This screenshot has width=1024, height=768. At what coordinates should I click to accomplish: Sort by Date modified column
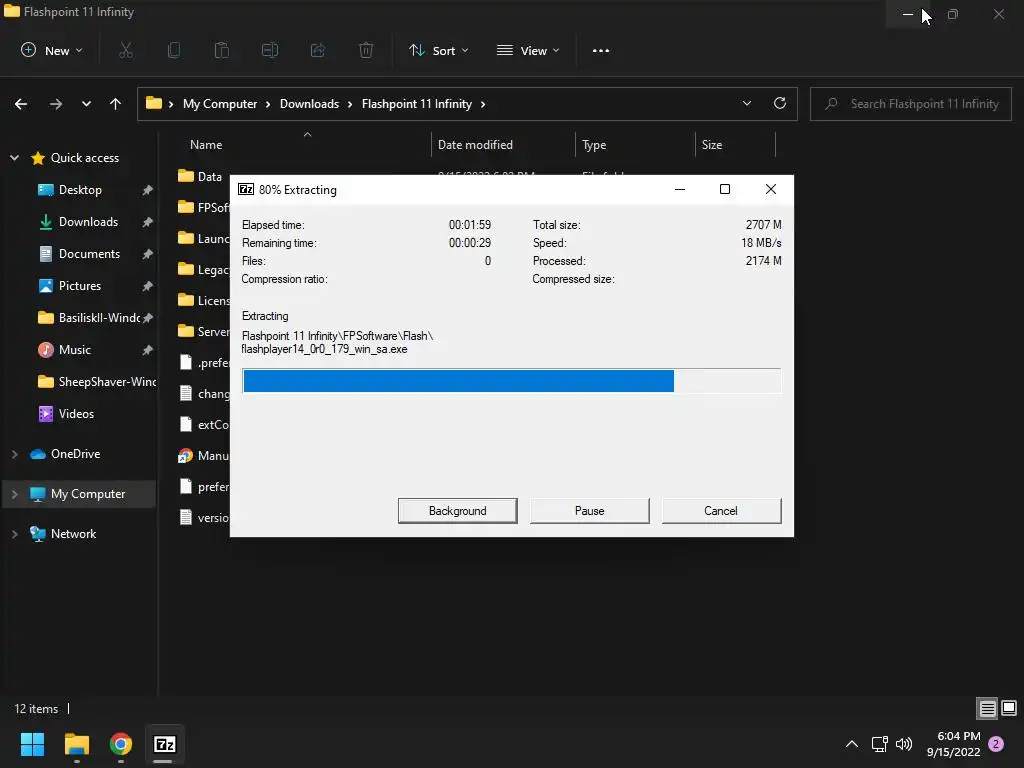point(475,145)
